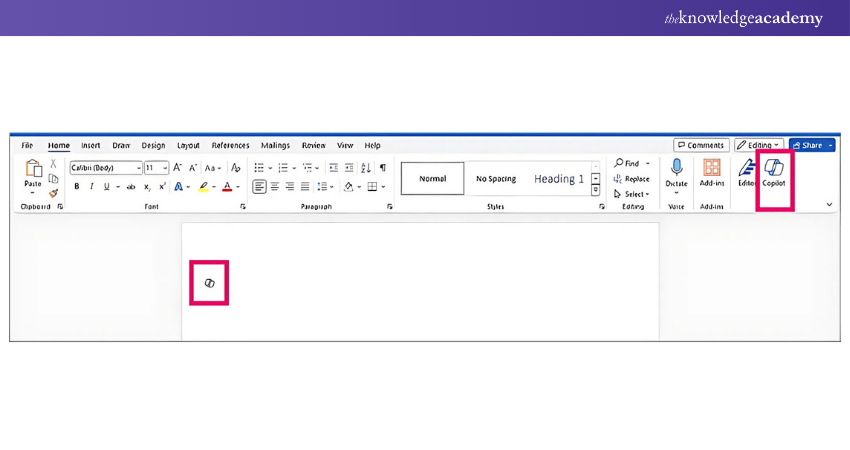Apply center text alignment
This screenshot has height=450, width=850.
[x=275, y=186]
